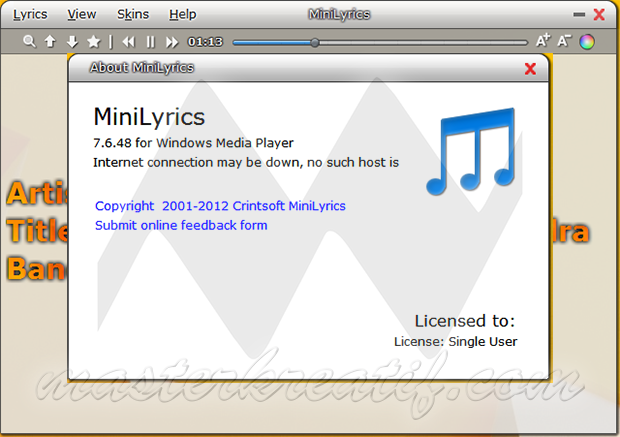Open the color wheel theme picker
This screenshot has height=437, width=620.
587,42
